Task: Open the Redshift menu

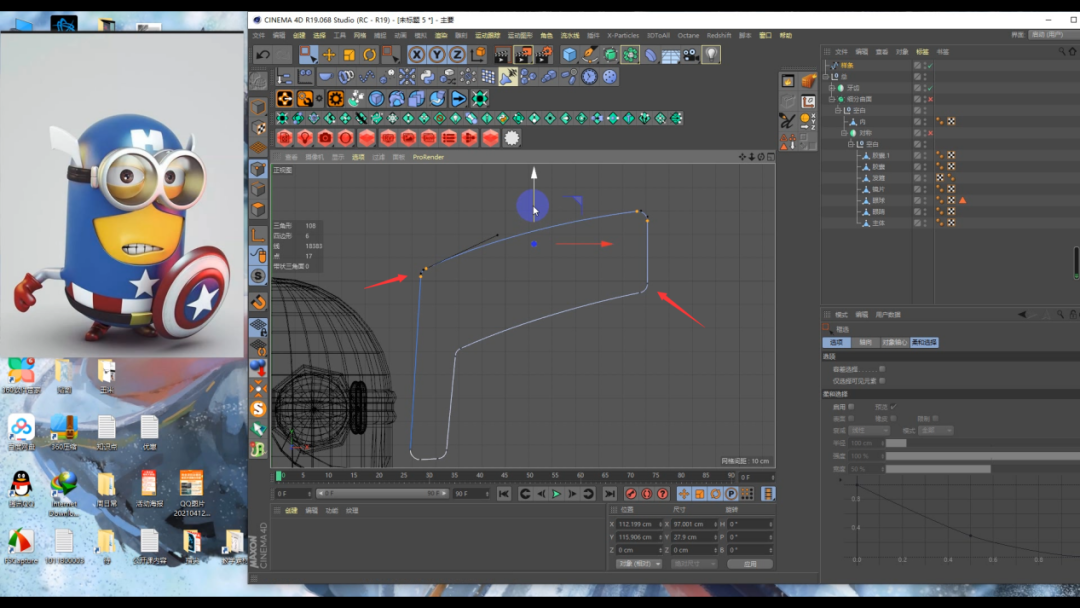Action: pyautogui.click(x=718, y=35)
